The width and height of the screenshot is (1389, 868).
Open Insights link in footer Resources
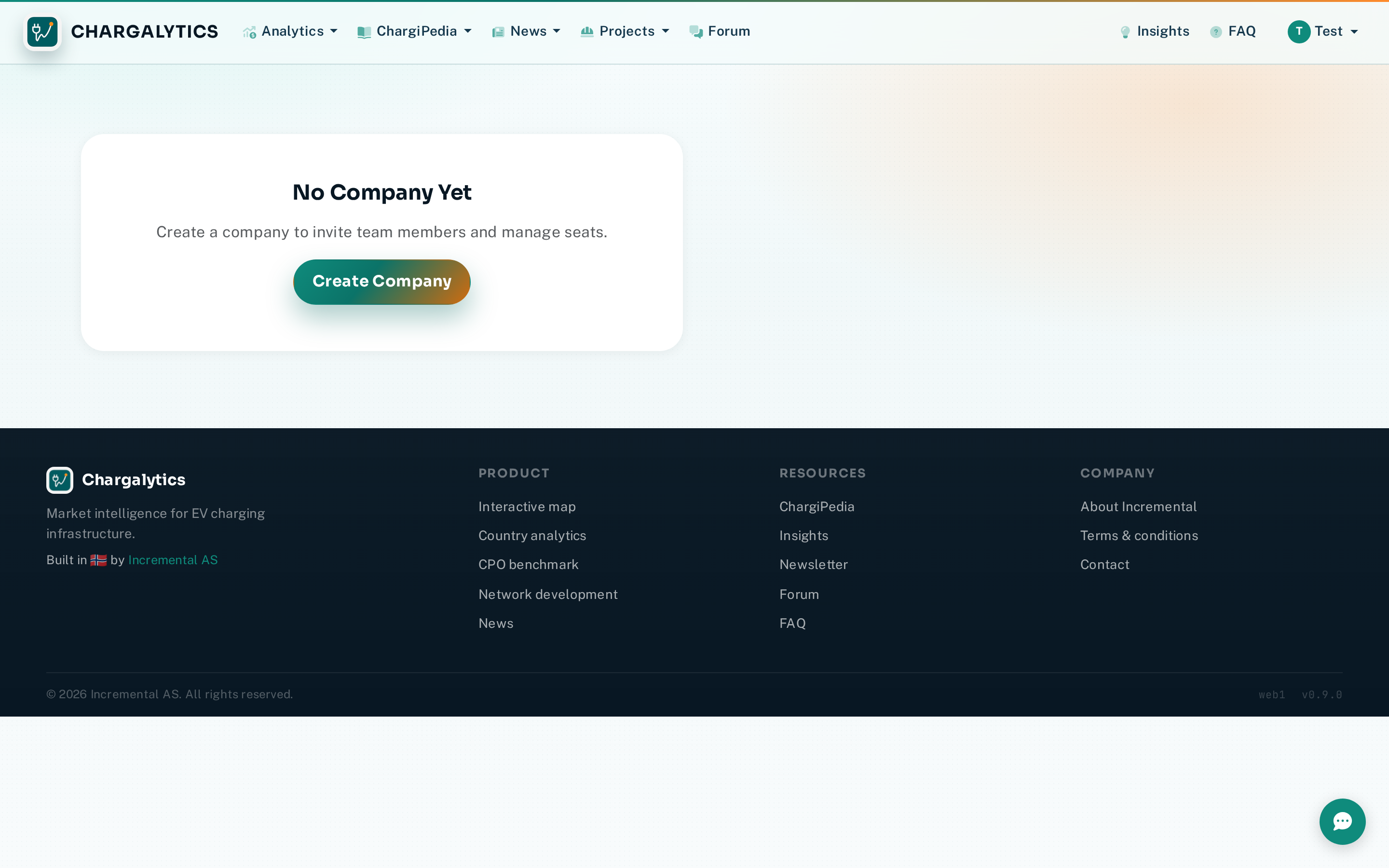tap(803, 535)
